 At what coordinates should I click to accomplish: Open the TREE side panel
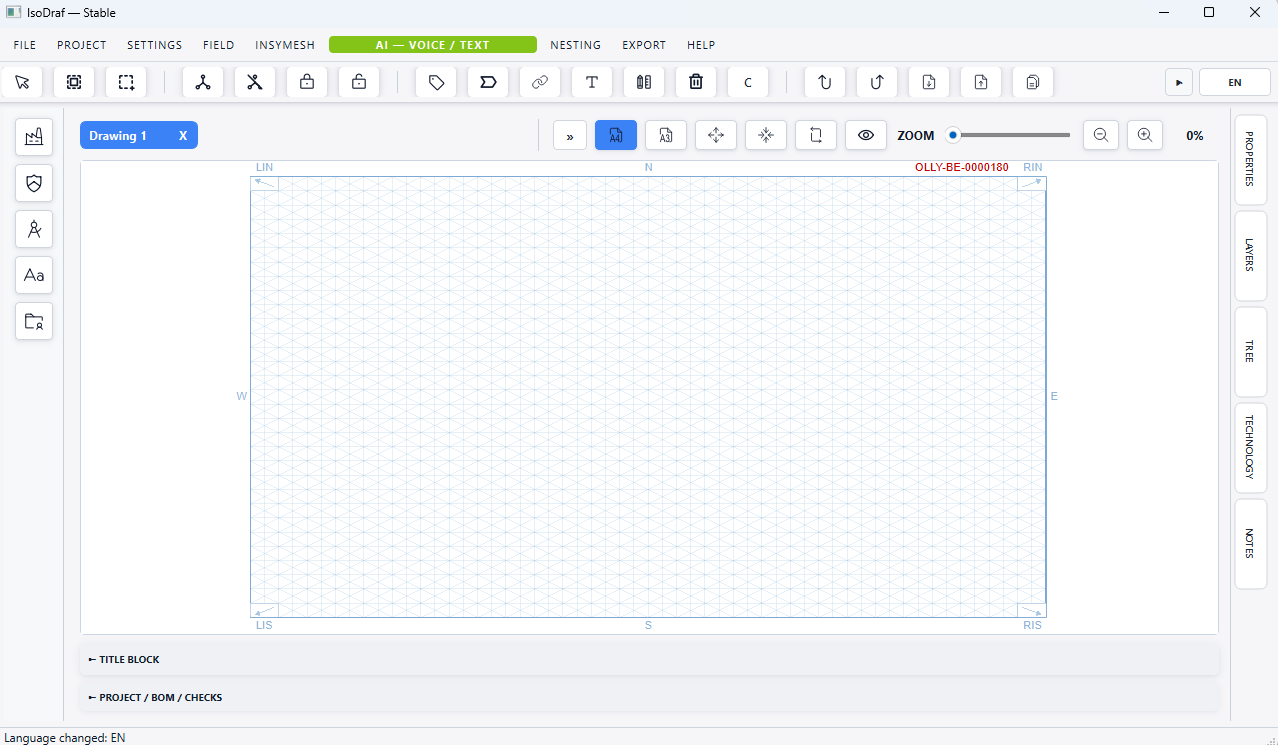pyautogui.click(x=1251, y=351)
